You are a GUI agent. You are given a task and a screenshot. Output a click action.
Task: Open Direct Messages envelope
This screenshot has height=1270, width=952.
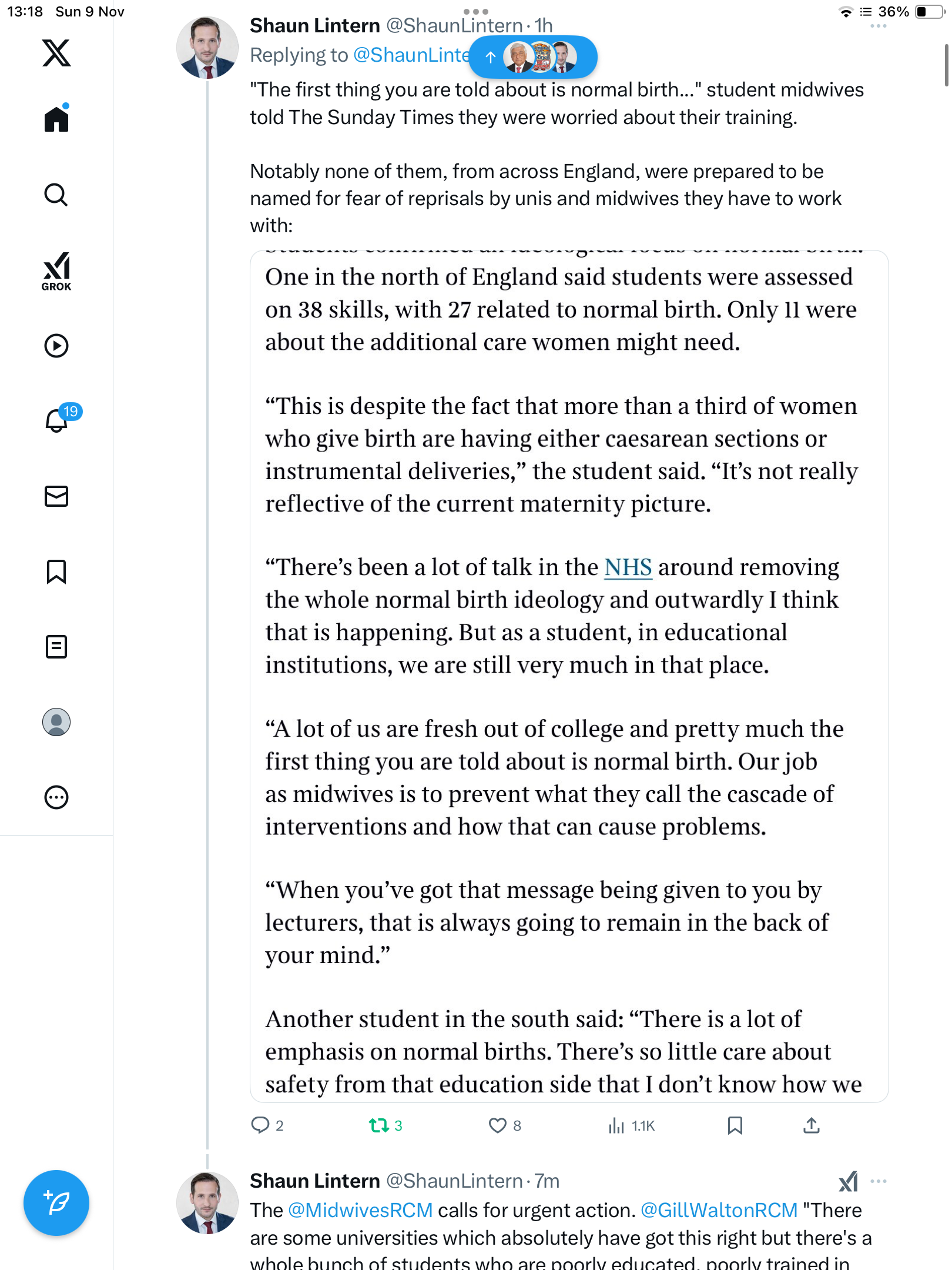pyautogui.click(x=56, y=496)
